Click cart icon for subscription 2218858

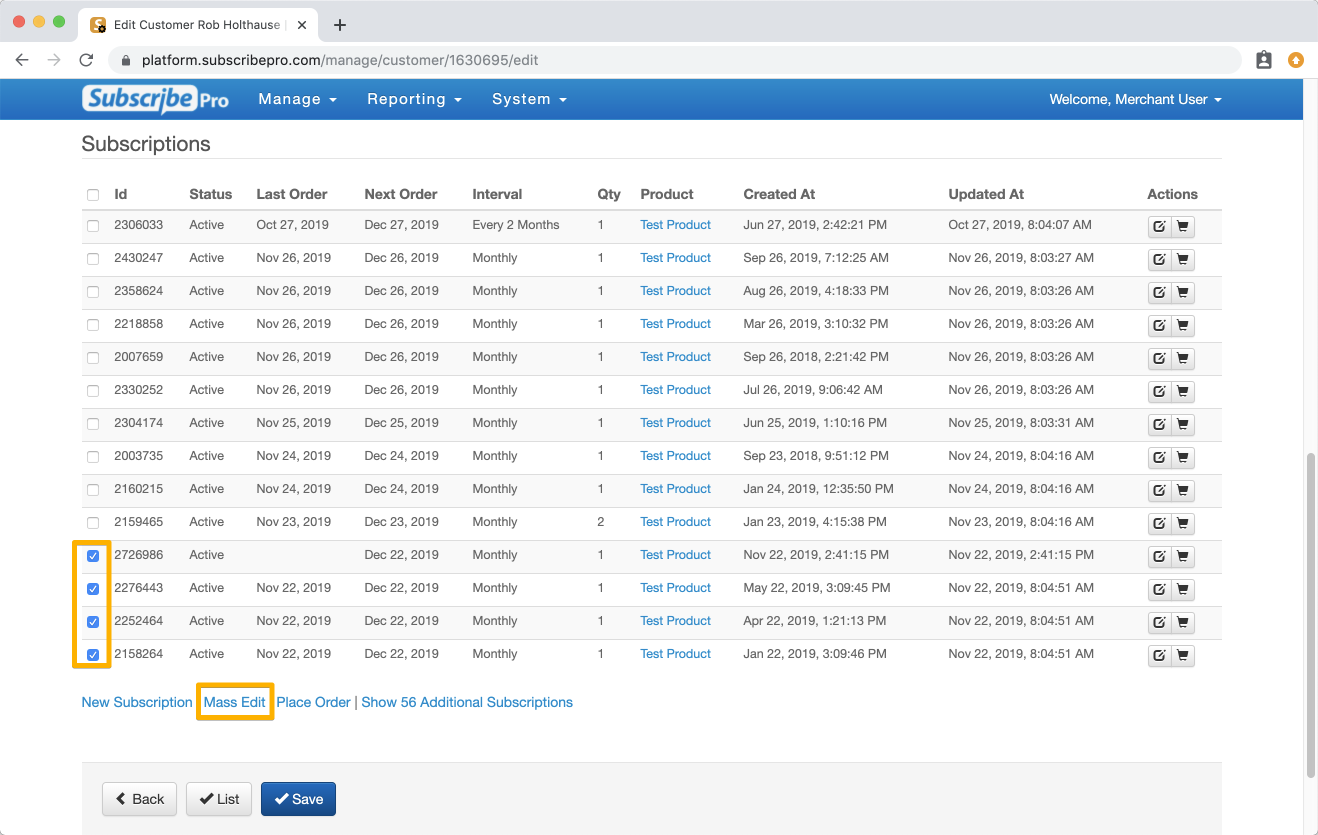click(x=1183, y=326)
